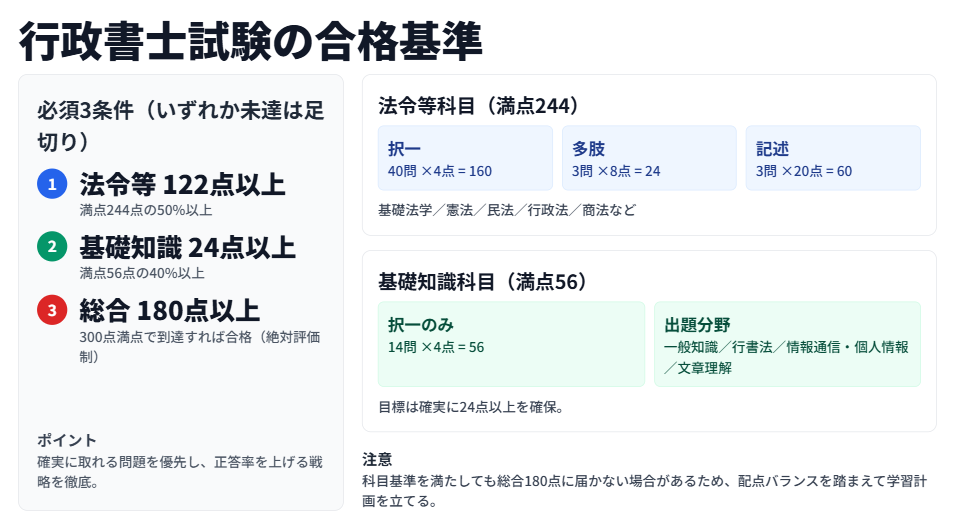Select the 記述 3問 score card

(833, 158)
